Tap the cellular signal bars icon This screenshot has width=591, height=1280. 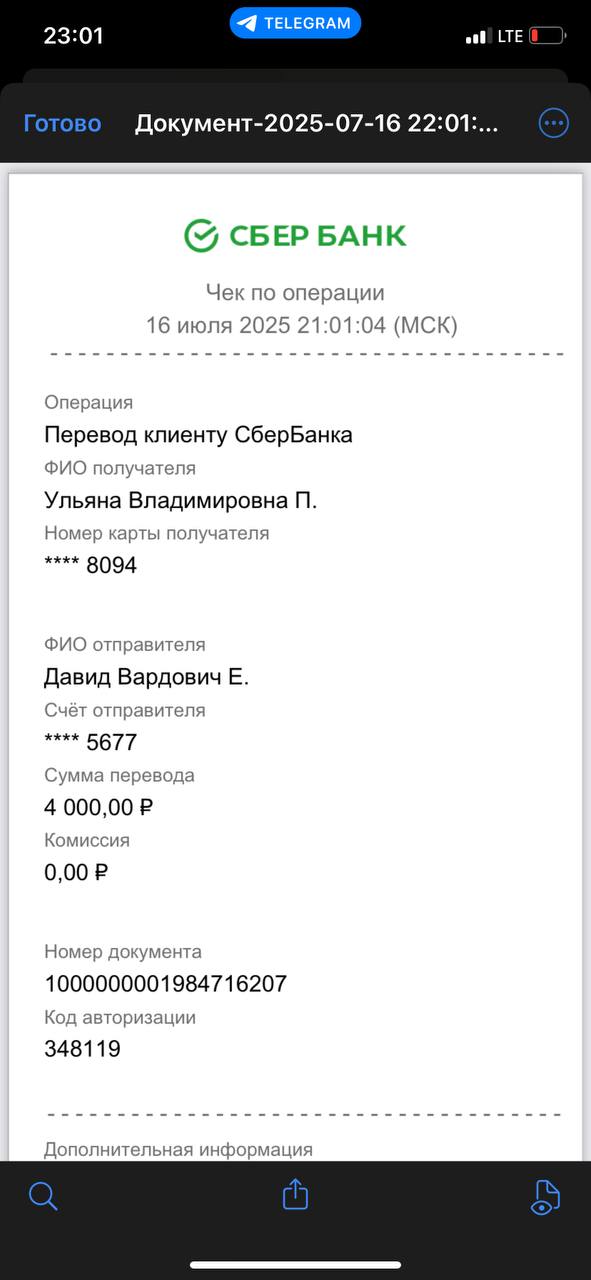pyautogui.click(x=479, y=37)
